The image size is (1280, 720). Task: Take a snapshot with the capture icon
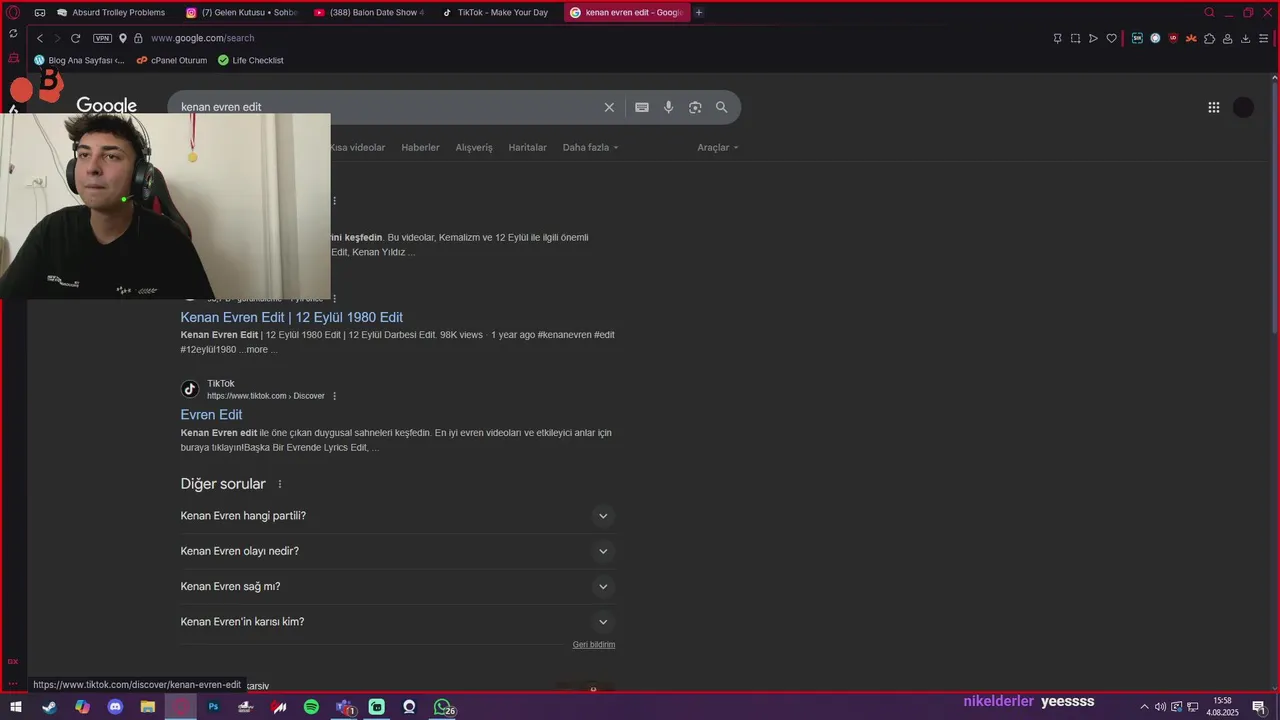point(1075,38)
